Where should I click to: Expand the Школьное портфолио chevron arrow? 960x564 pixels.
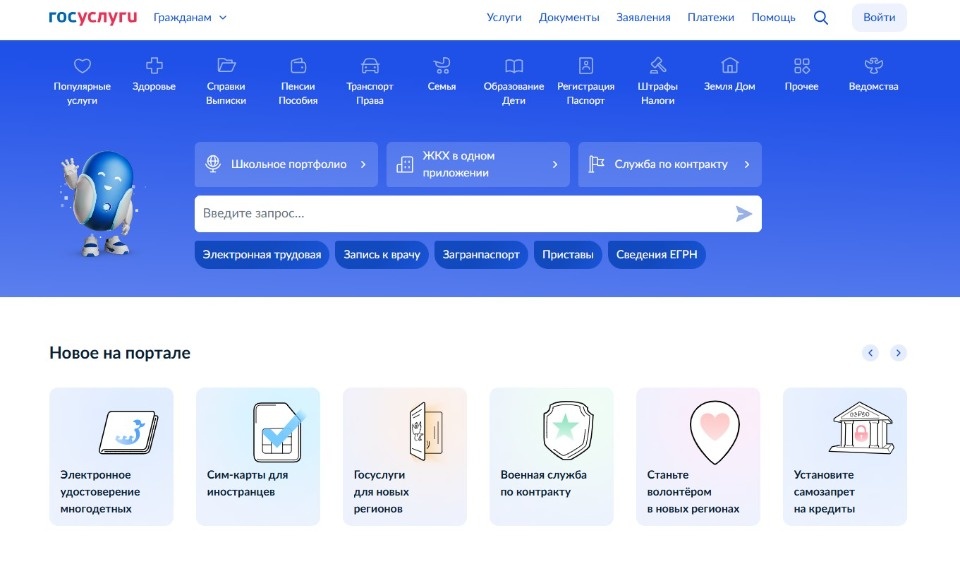click(363, 164)
